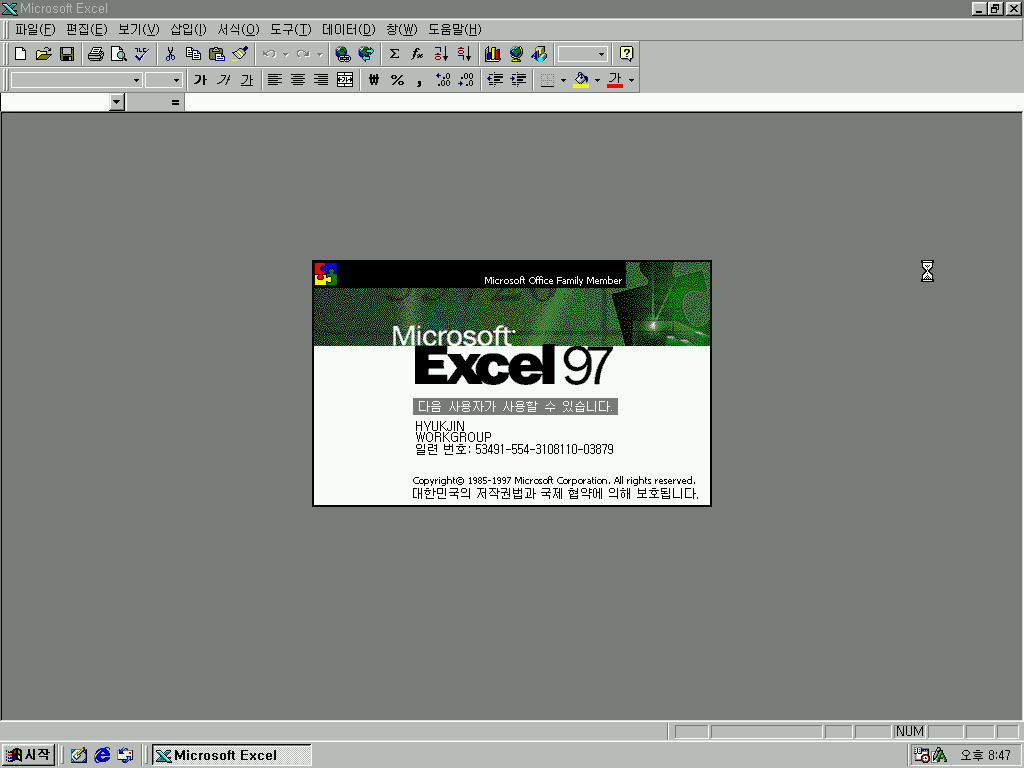Viewport: 1024px width, 768px height.
Task: Click the Copy icon
Action: tap(193, 54)
